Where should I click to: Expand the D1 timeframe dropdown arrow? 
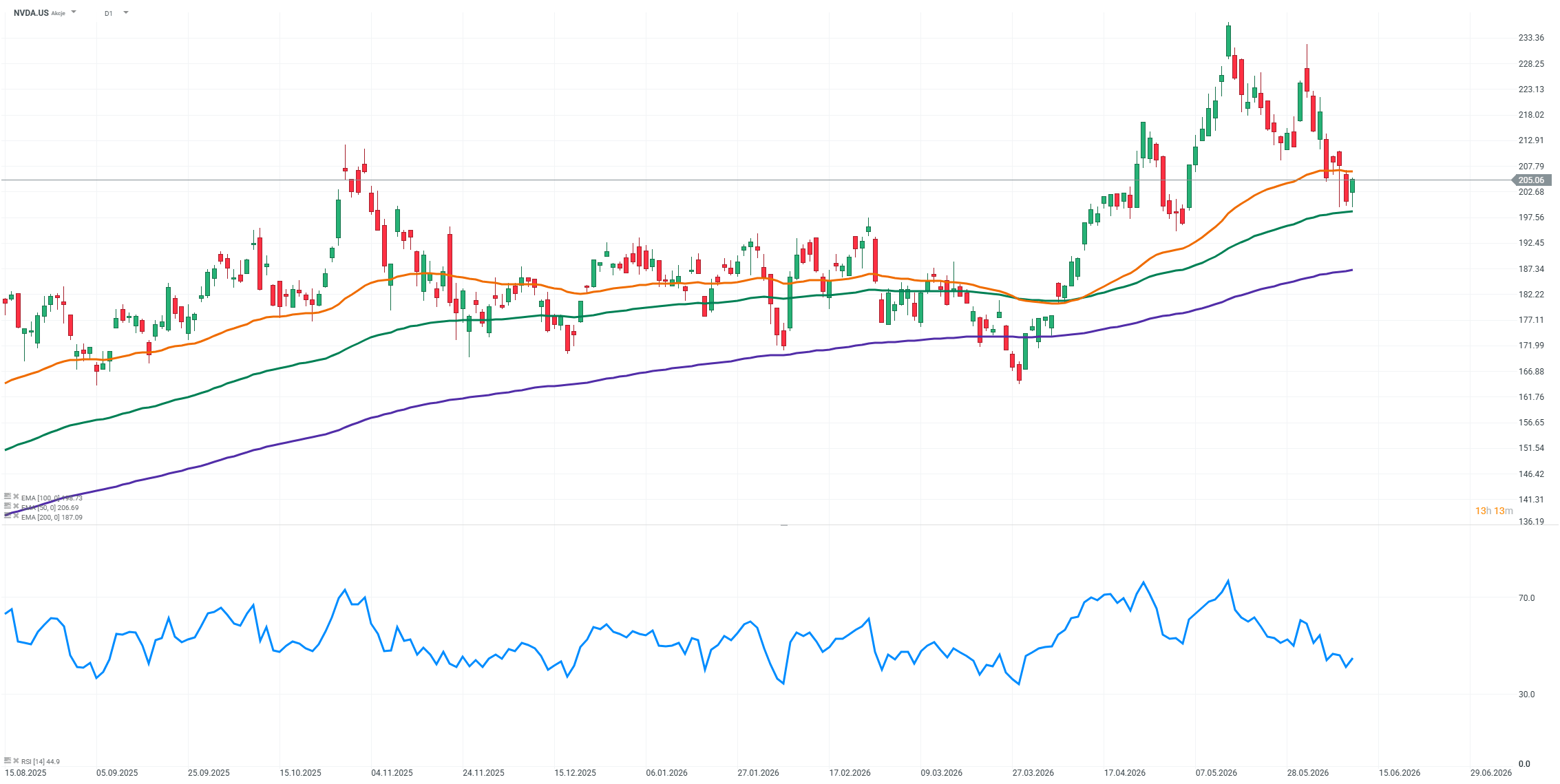point(125,12)
